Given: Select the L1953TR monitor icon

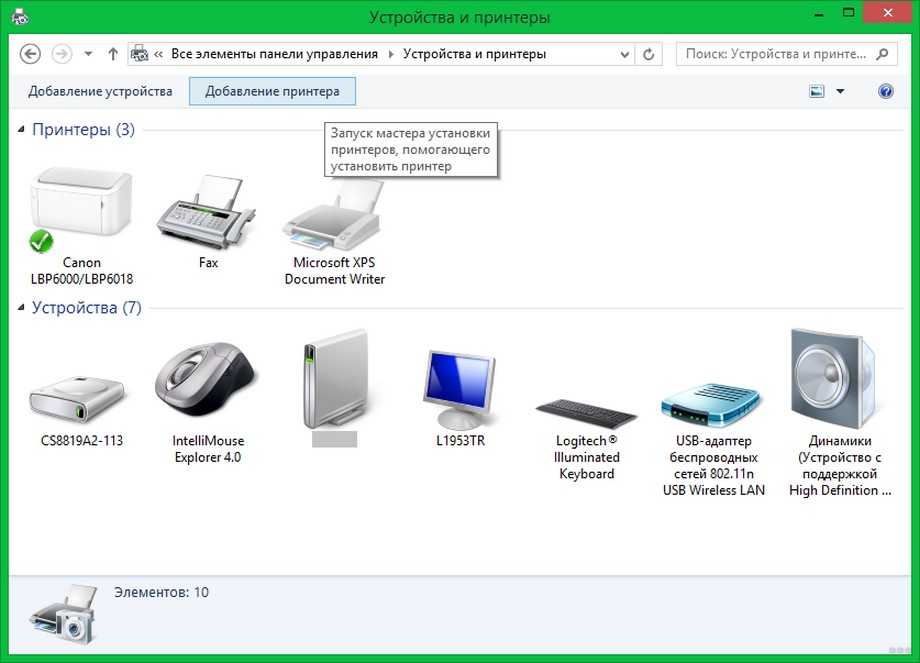Looking at the screenshot, I should click(x=460, y=390).
